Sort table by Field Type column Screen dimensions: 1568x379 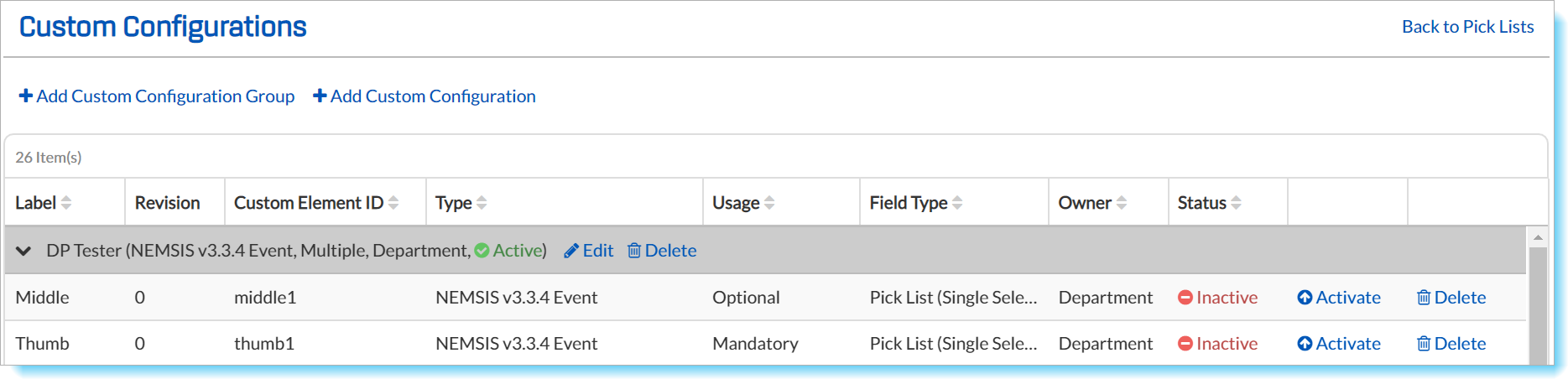pyautogui.click(x=957, y=203)
